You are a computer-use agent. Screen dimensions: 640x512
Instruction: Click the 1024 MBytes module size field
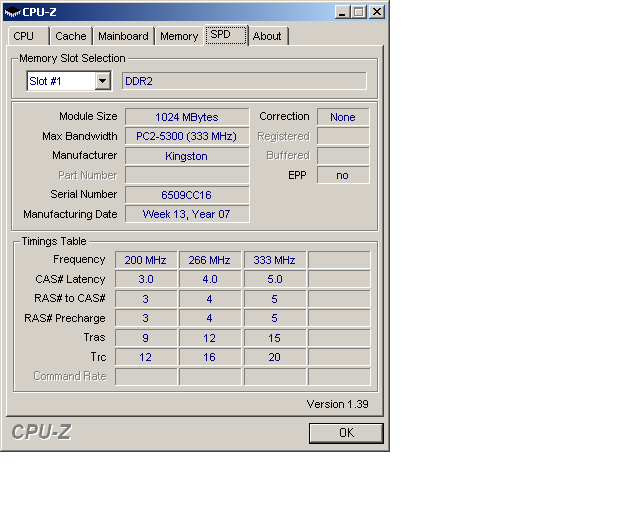tap(187, 117)
